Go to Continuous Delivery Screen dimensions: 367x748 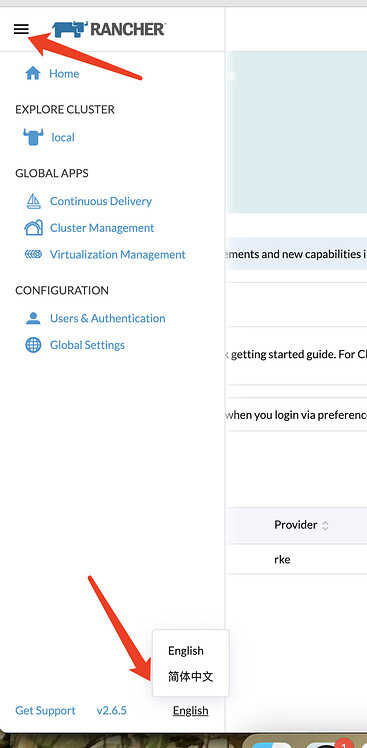coord(101,201)
